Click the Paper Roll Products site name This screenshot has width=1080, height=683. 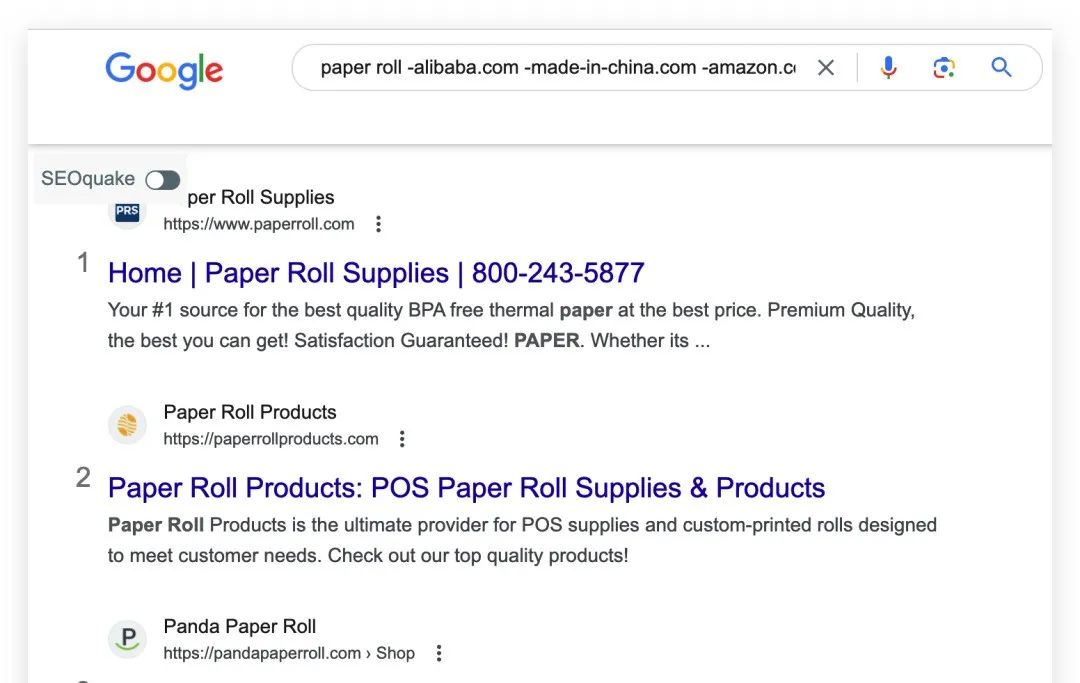(x=250, y=412)
